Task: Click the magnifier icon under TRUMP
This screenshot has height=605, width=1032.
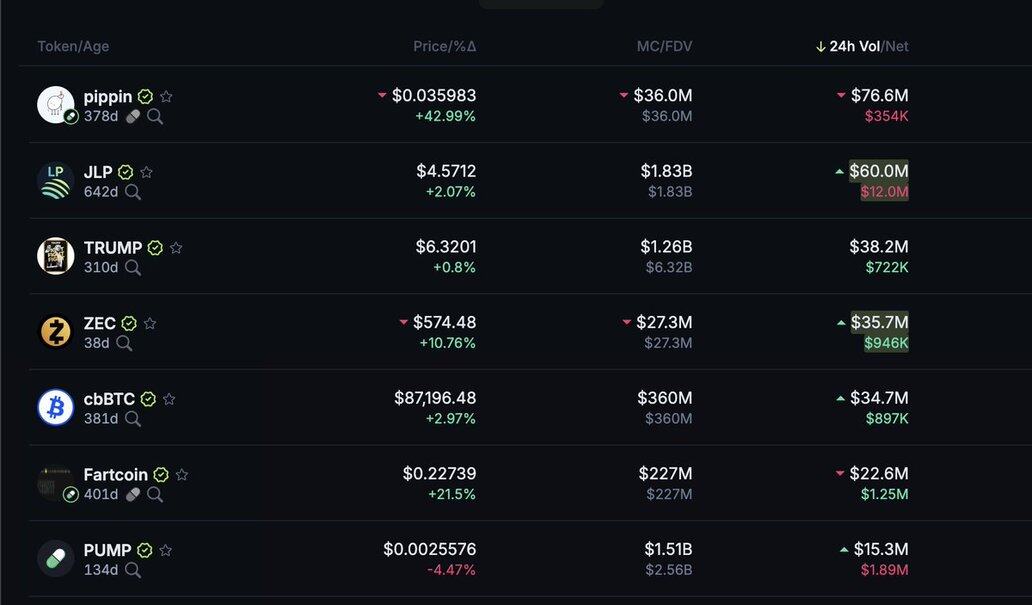Action: pos(133,268)
